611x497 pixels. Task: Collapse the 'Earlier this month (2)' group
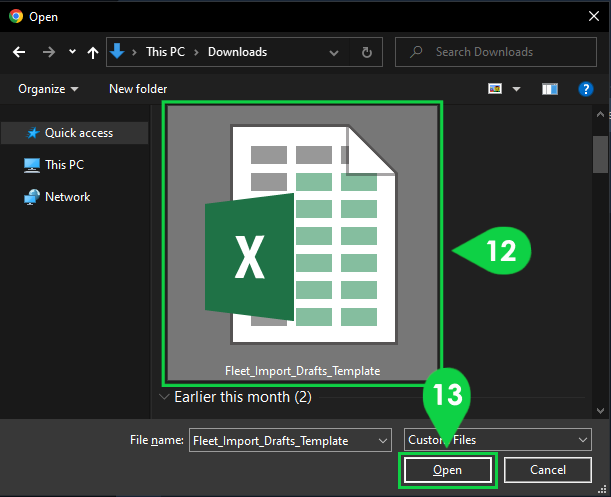(x=164, y=397)
